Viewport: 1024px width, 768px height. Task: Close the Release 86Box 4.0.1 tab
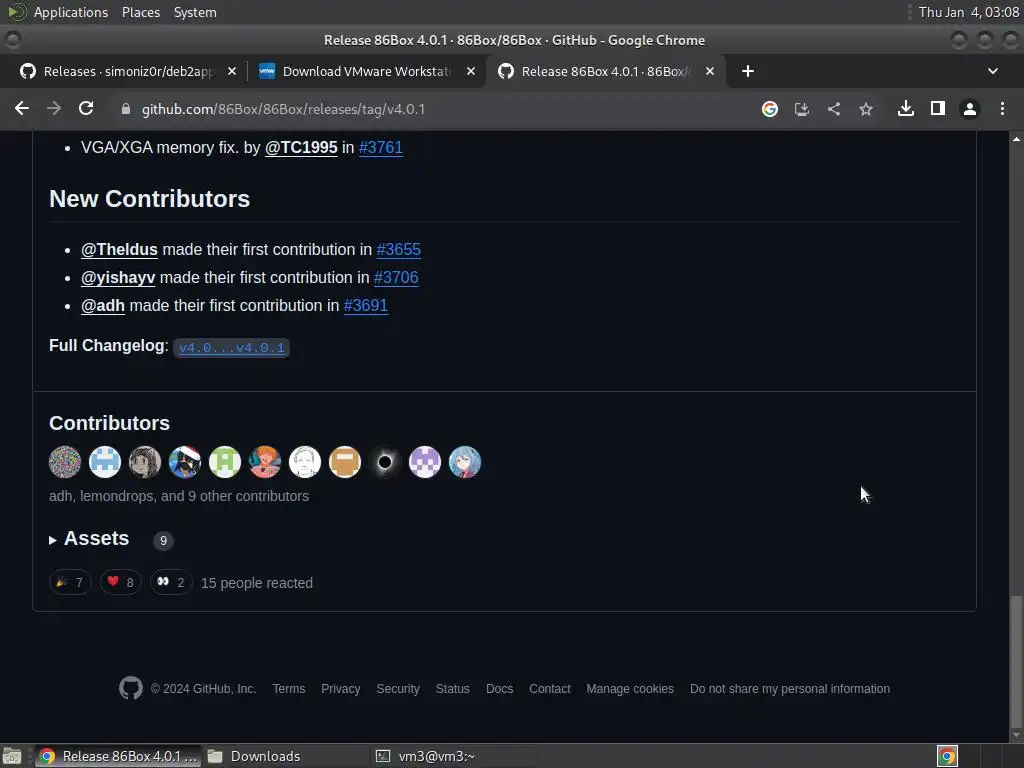[x=710, y=71]
